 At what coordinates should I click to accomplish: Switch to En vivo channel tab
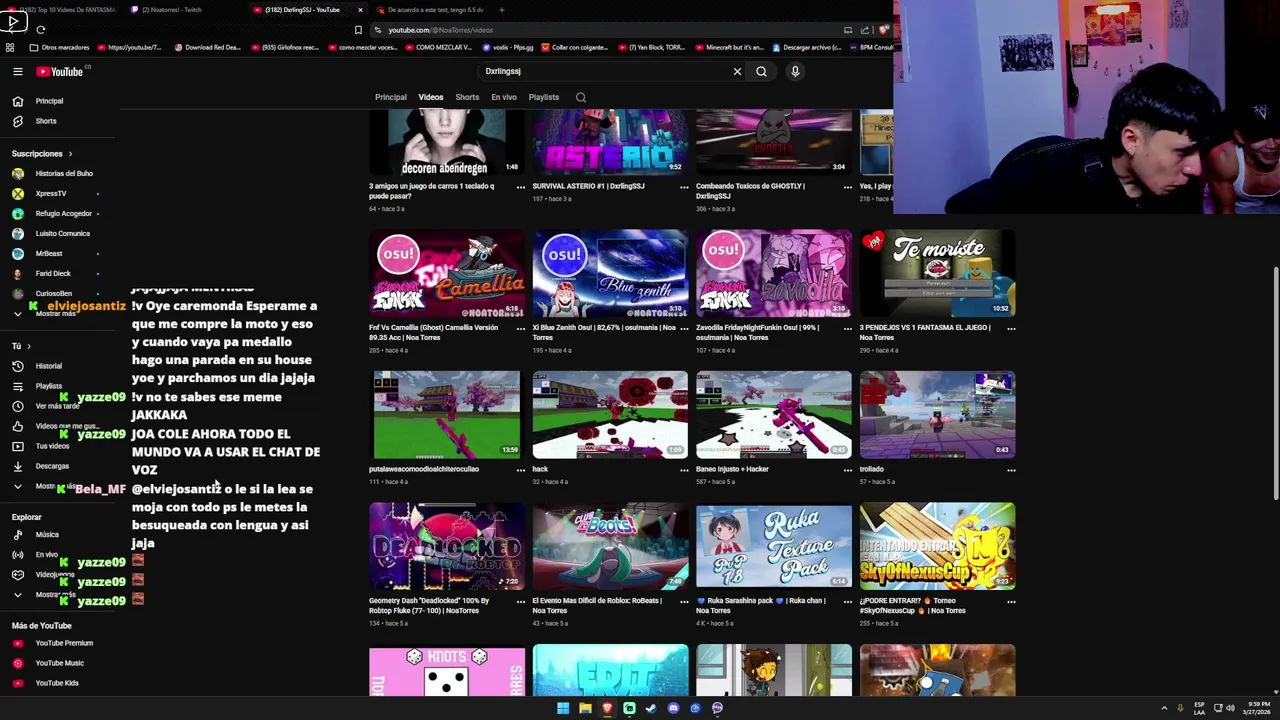point(504,97)
